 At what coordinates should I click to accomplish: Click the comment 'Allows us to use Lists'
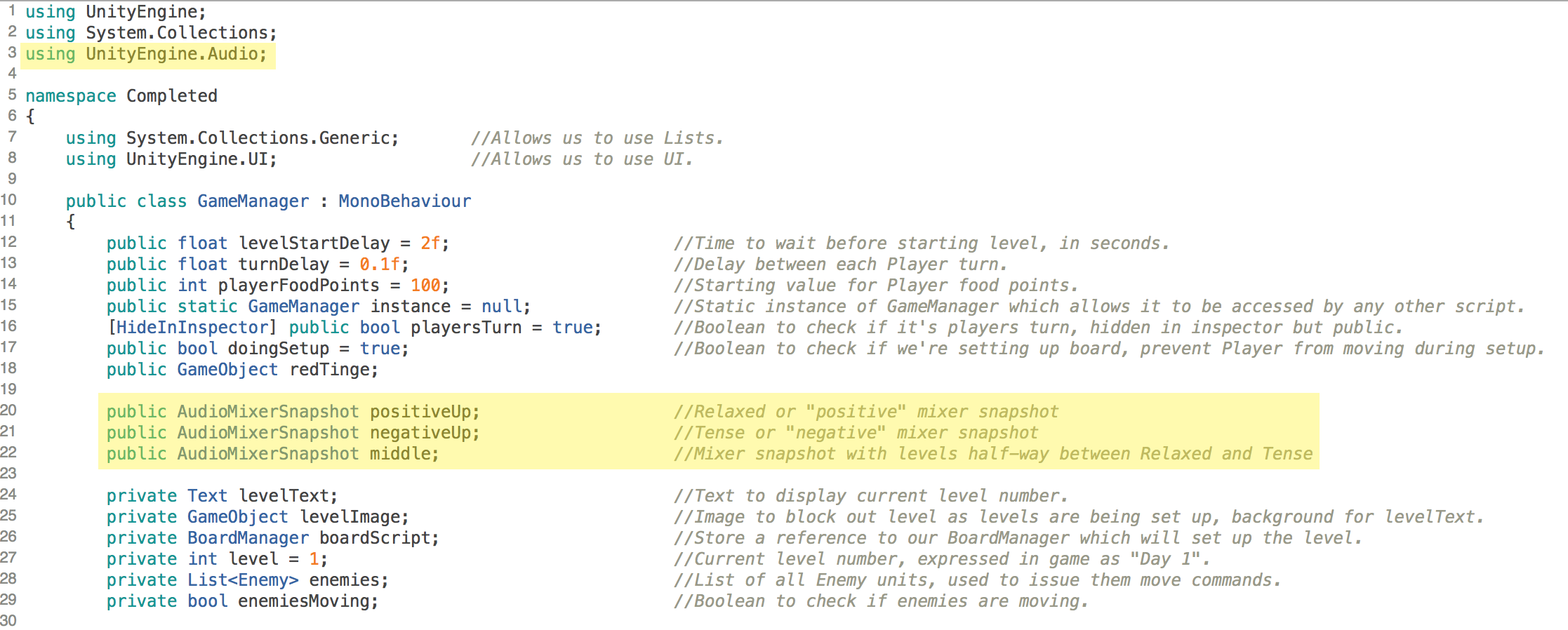click(597, 138)
